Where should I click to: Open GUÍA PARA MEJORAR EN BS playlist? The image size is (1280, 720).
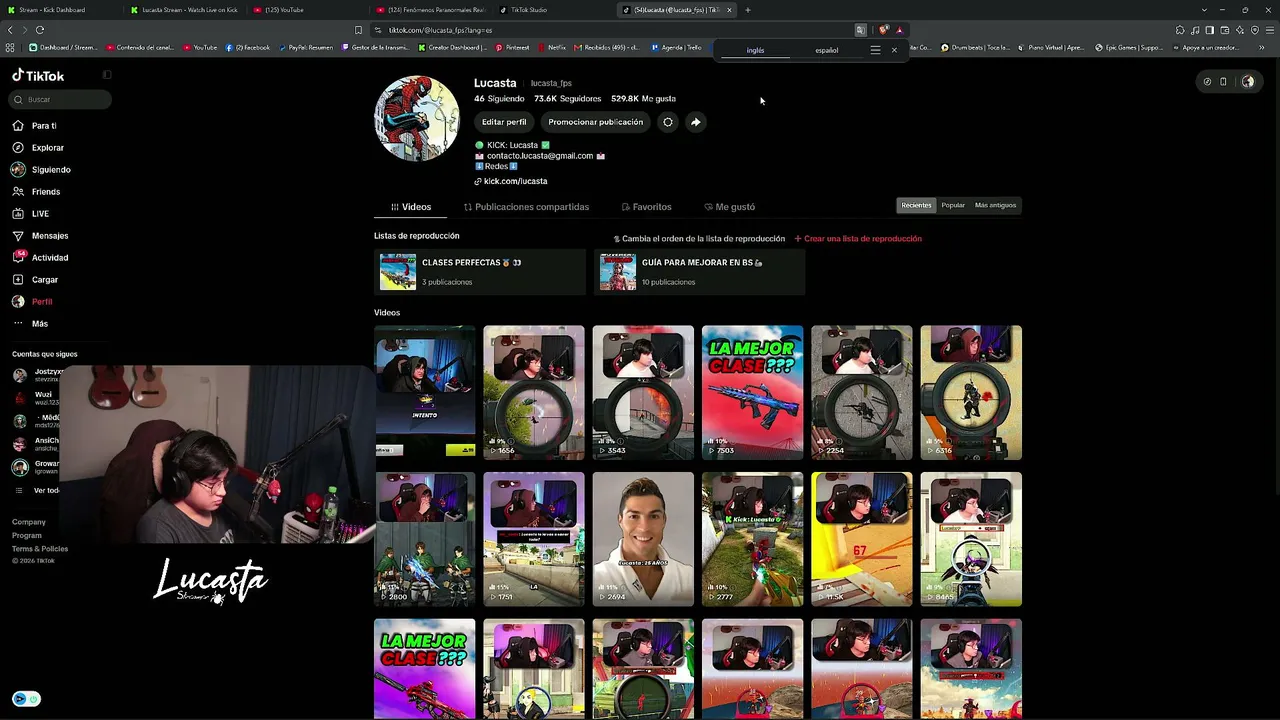(699, 272)
